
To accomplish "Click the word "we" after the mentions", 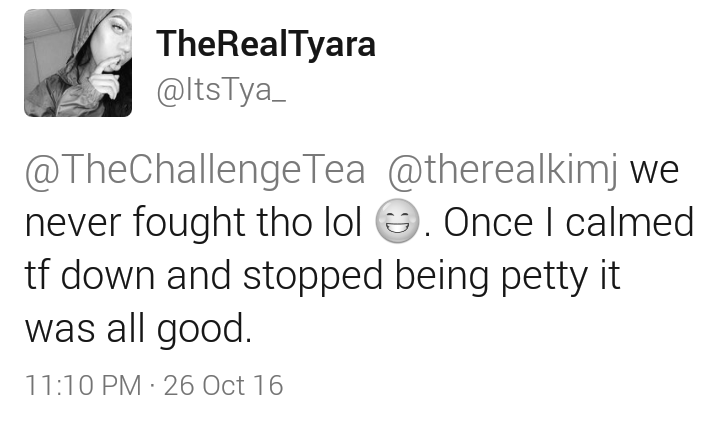I will (x=654, y=171).
